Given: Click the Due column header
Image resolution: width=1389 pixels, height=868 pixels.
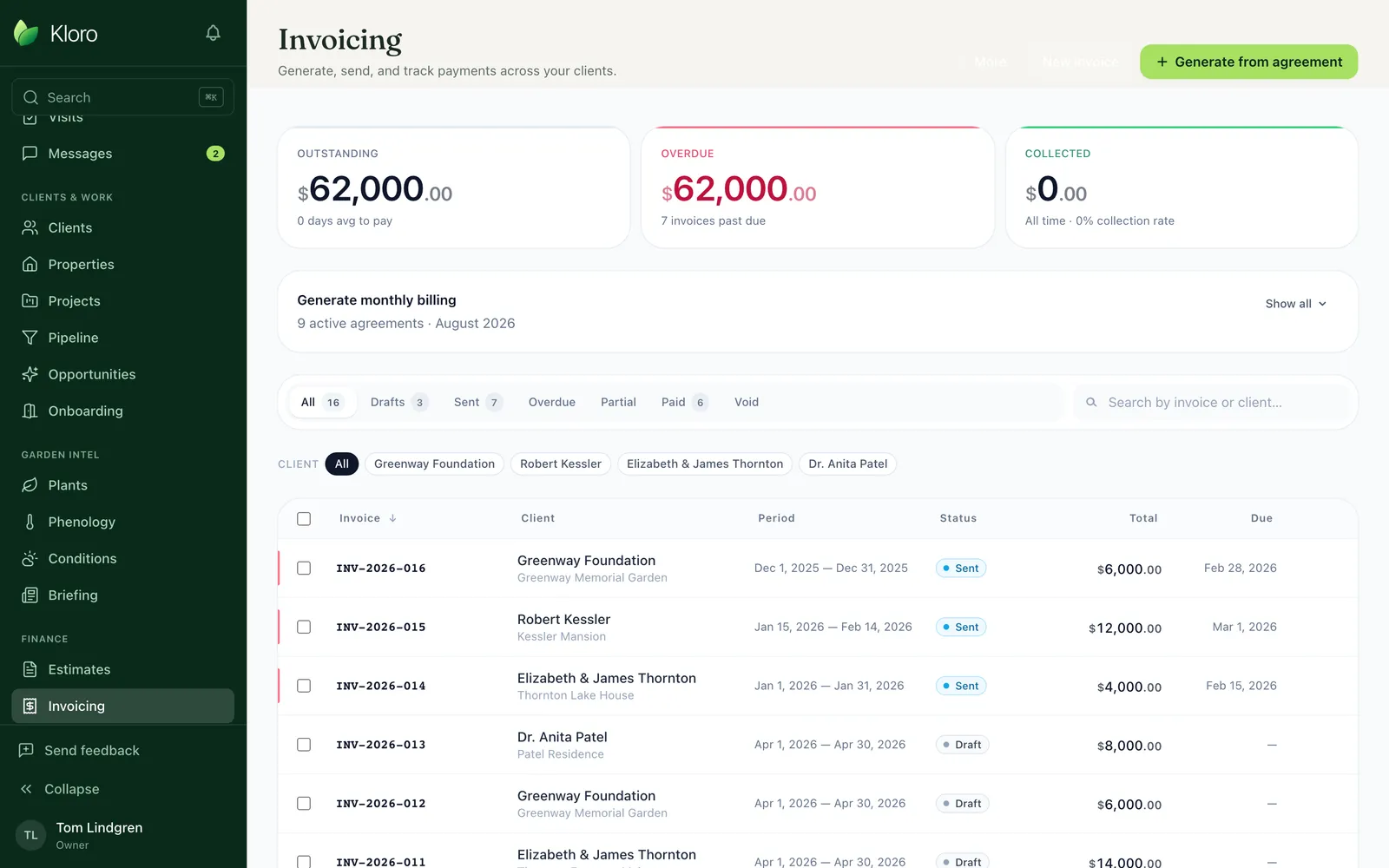Looking at the screenshot, I should (x=1261, y=518).
